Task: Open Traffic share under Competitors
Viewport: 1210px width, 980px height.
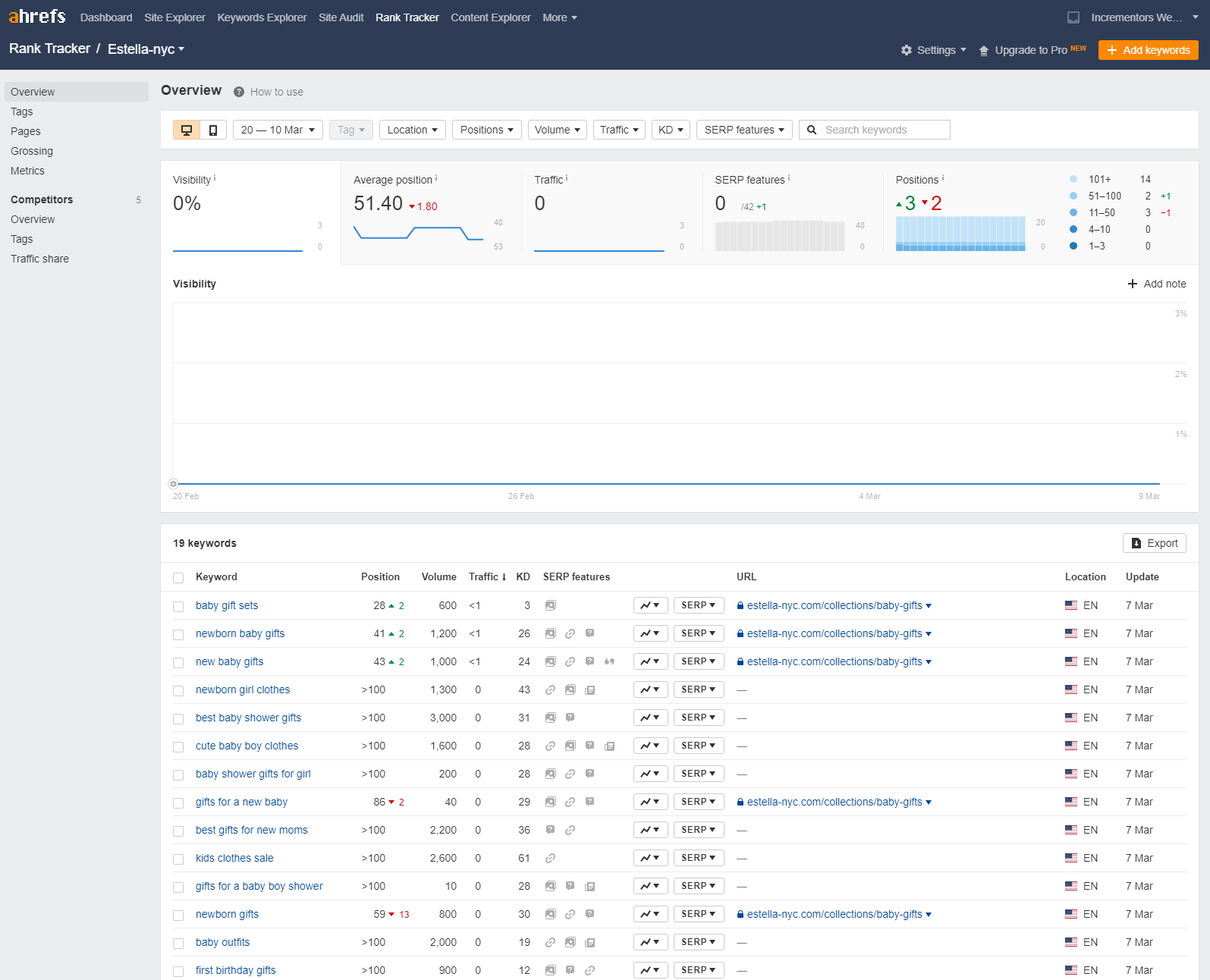Action: click(x=39, y=259)
